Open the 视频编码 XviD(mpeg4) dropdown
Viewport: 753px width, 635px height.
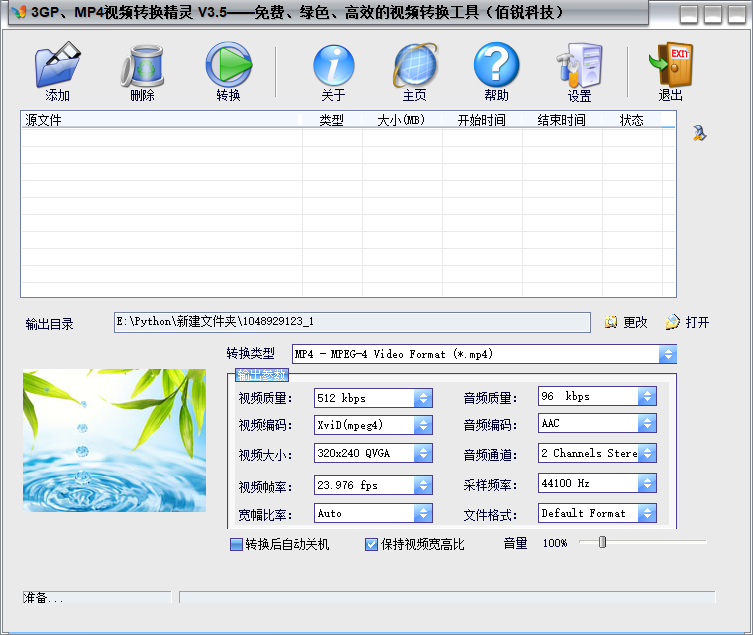coord(423,425)
